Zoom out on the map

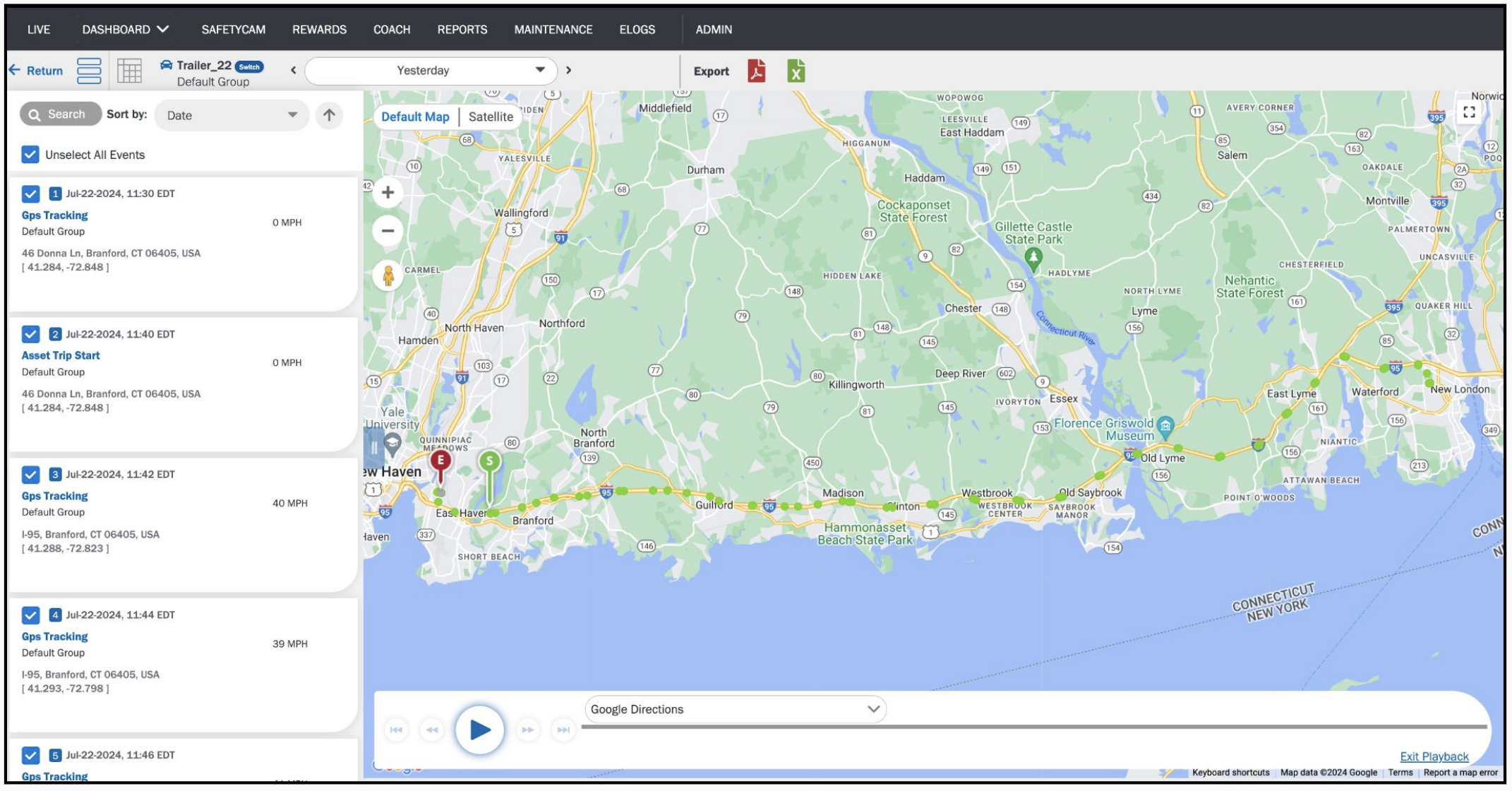pyautogui.click(x=388, y=230)
